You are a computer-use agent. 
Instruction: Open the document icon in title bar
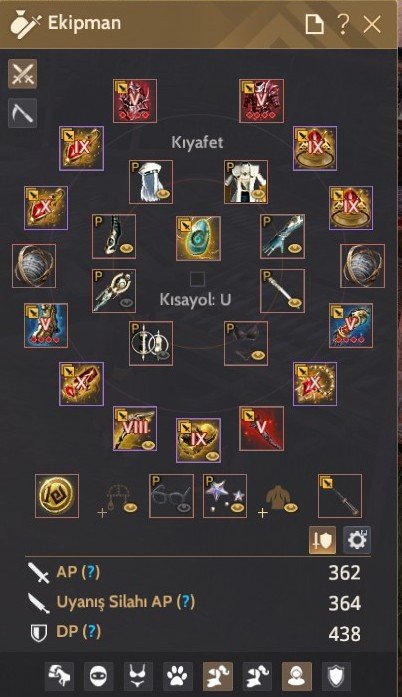314,24
